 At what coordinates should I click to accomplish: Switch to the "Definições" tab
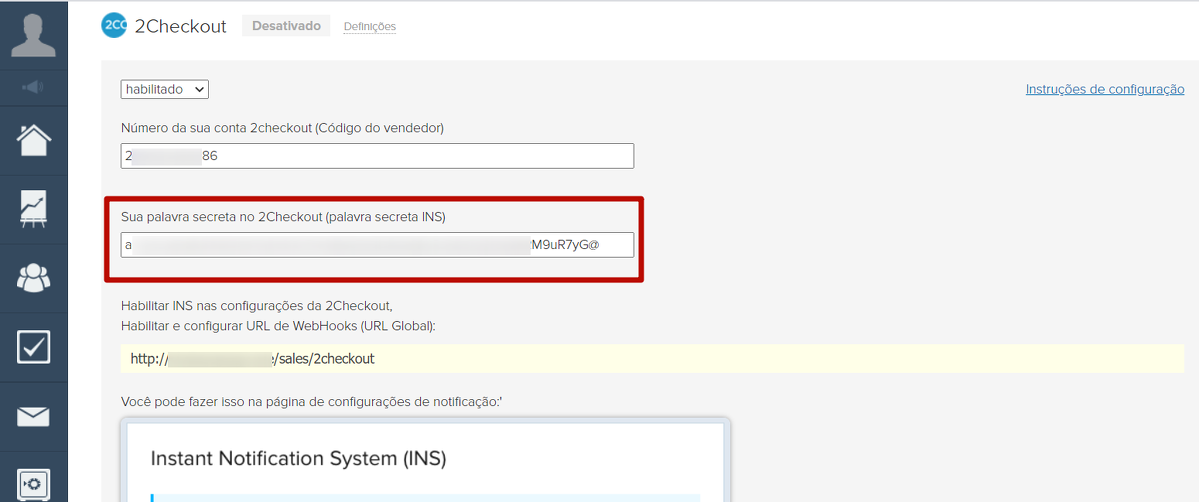(x=369, y=27)
